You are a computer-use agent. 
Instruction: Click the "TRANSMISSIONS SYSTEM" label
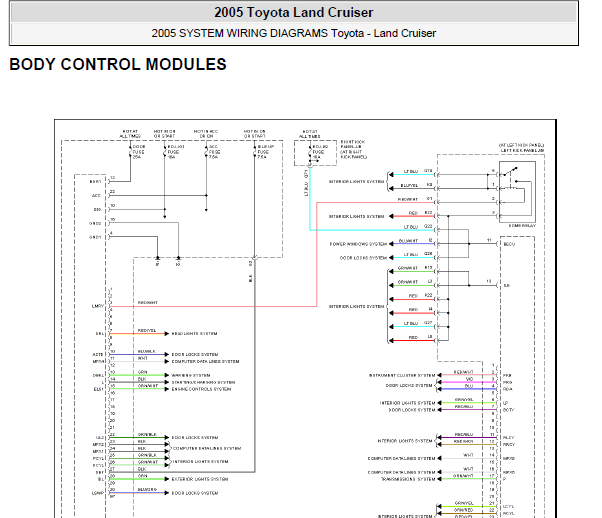click(x=408, y=479)
